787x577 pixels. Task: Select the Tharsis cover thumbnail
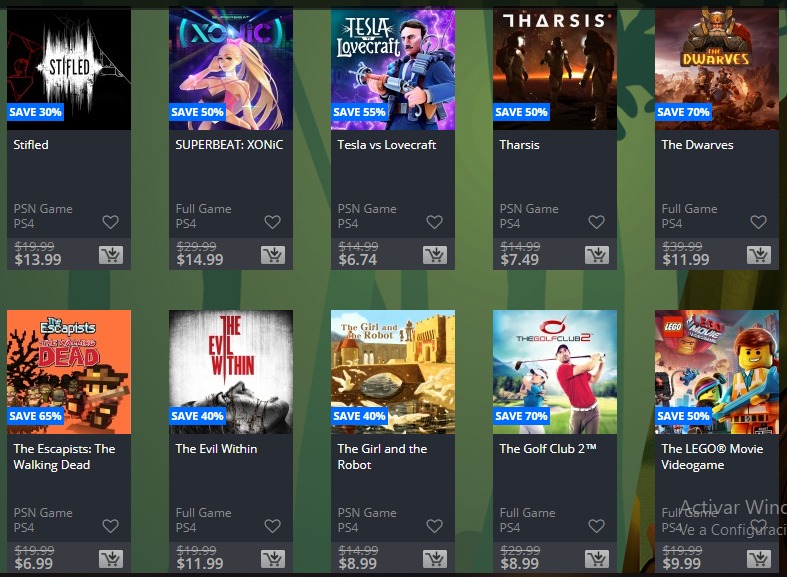tap(555, 68)
